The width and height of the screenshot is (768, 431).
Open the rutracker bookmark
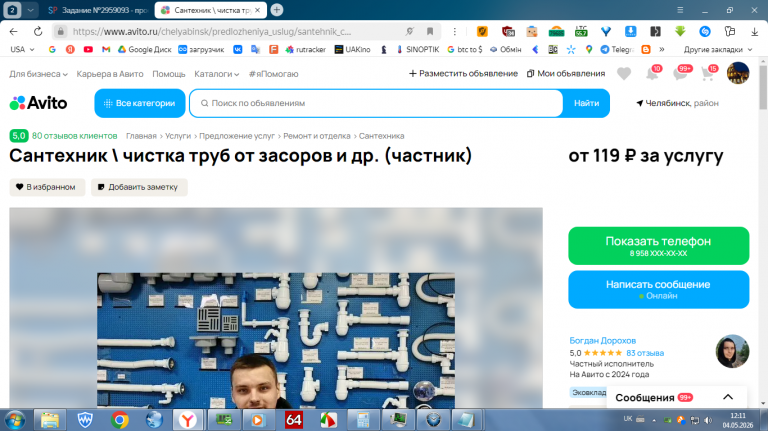(x=306, y=49)
